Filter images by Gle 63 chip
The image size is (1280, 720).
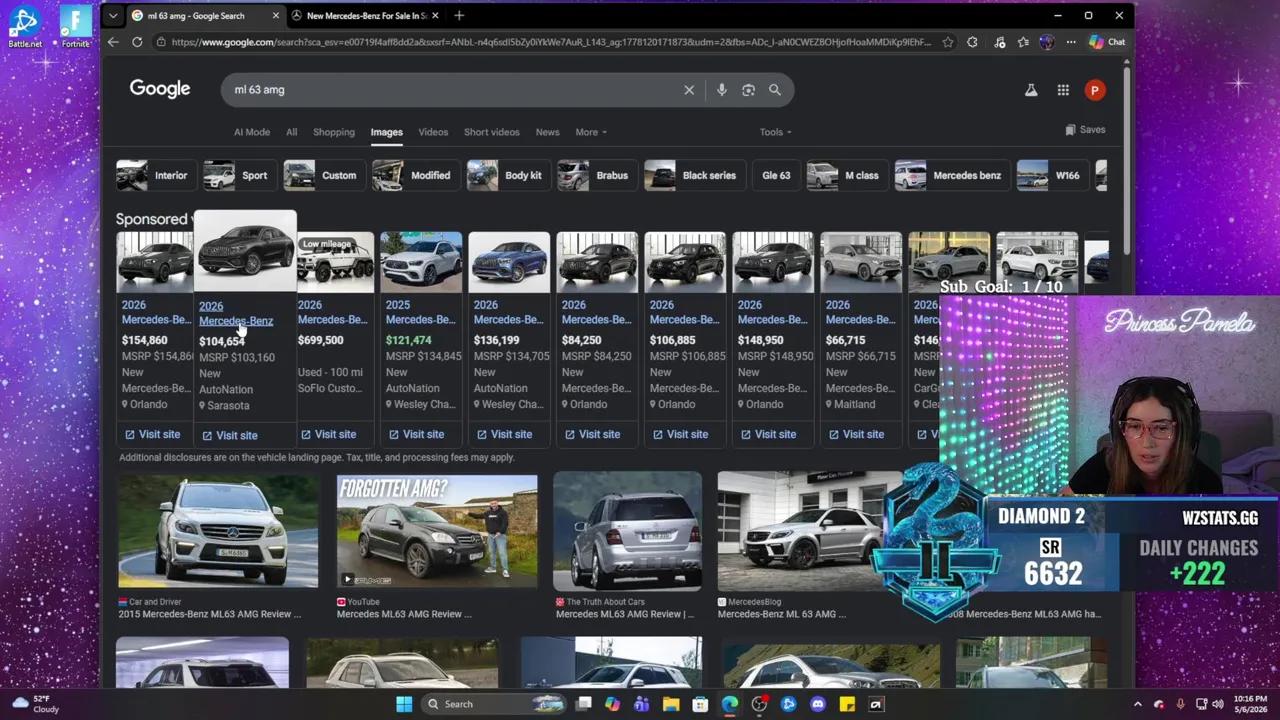[x=776, y=176]
